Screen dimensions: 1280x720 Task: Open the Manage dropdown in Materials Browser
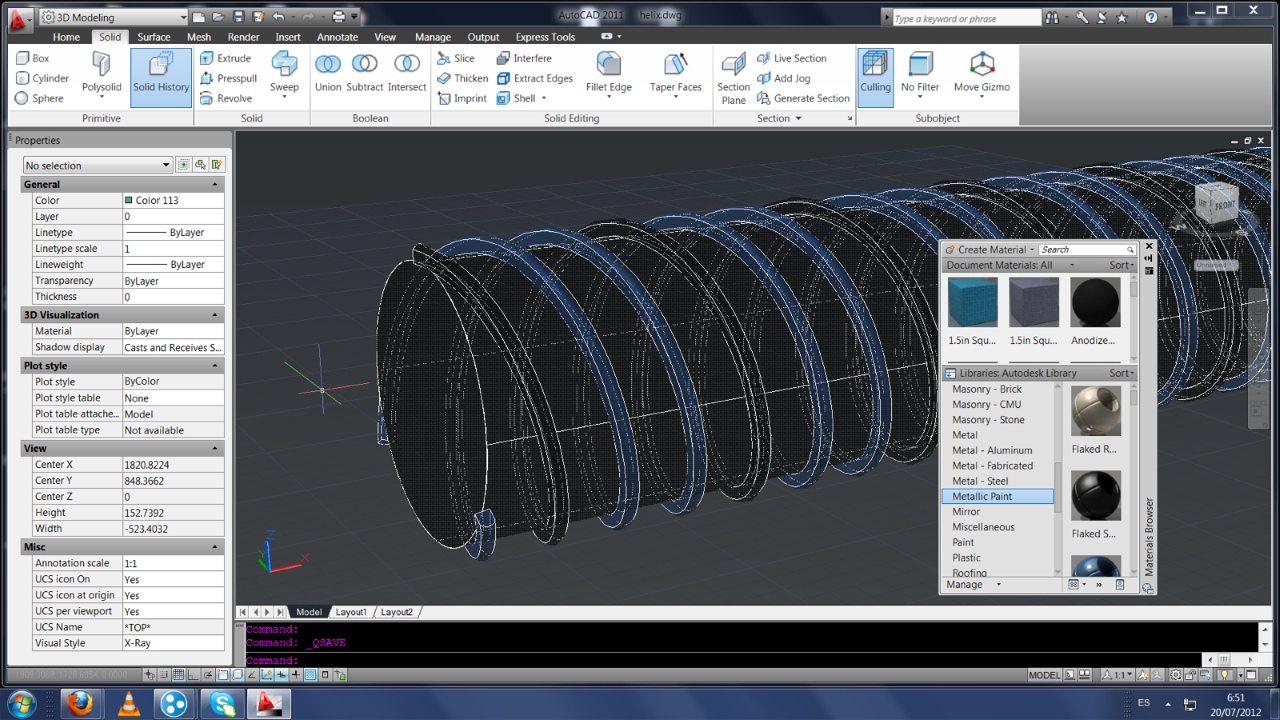(973, 584)
